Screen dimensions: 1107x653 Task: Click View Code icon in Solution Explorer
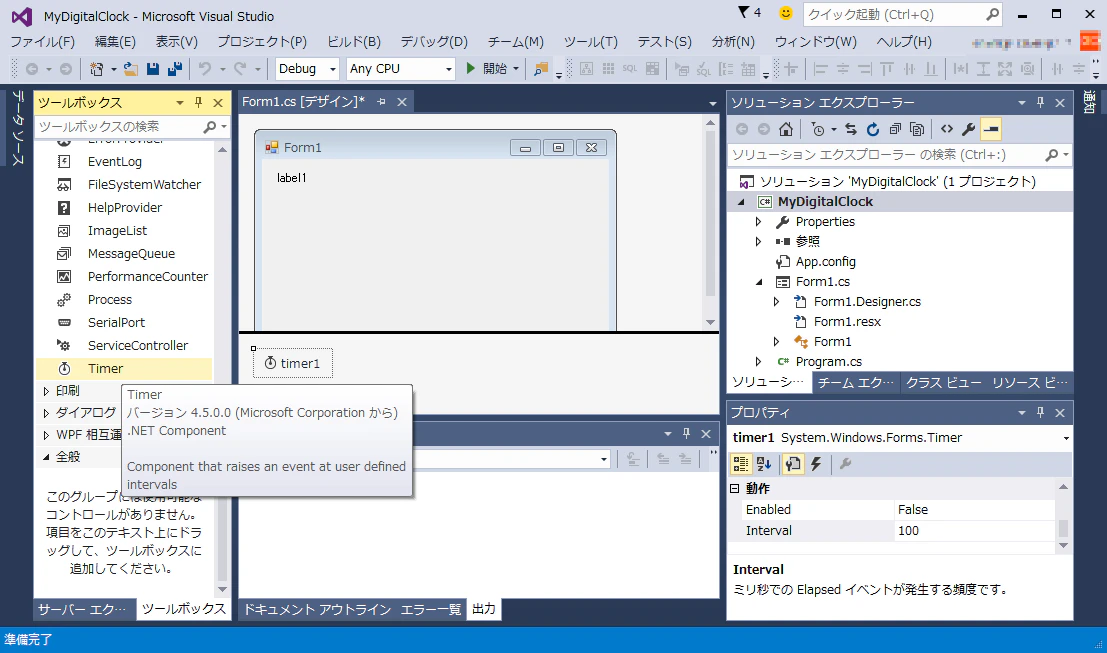pos(947,129)
